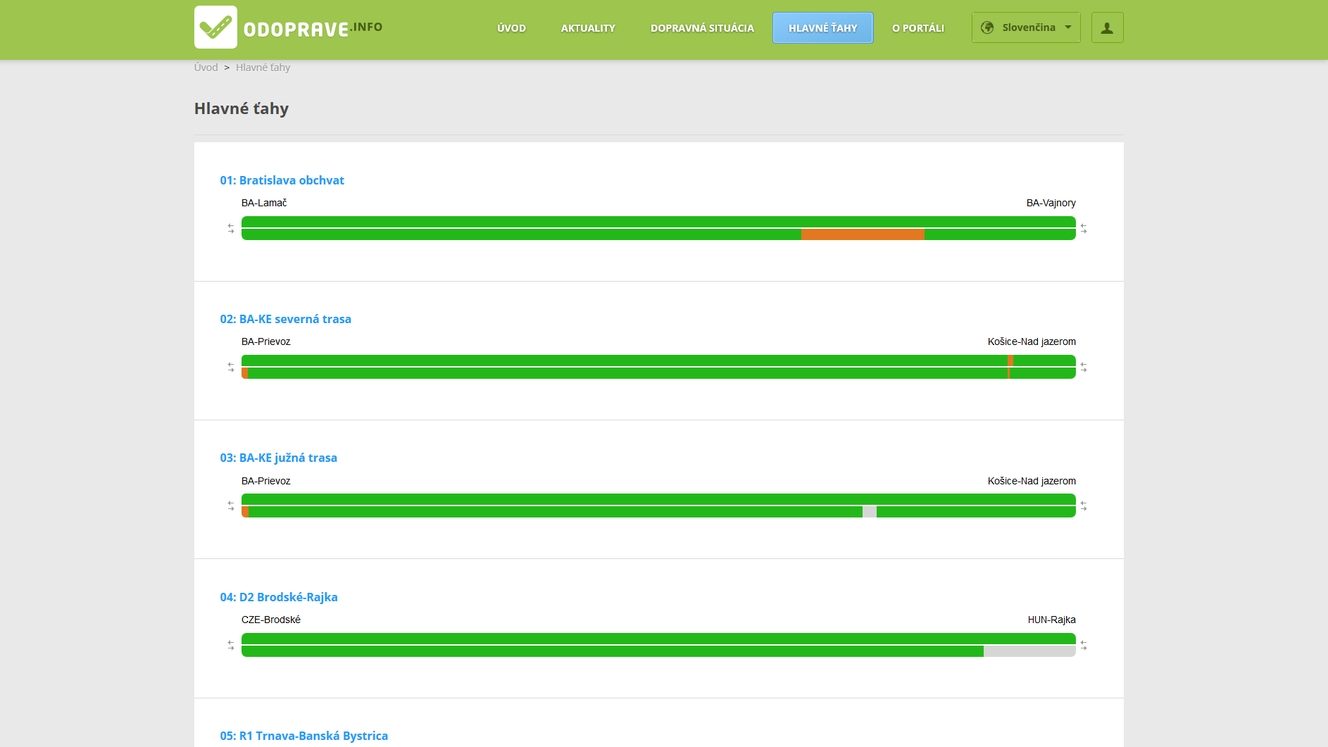Click orange segment on Bratislava obchvat lower bar
The image size is (1328, 747).
coord(863,234)
